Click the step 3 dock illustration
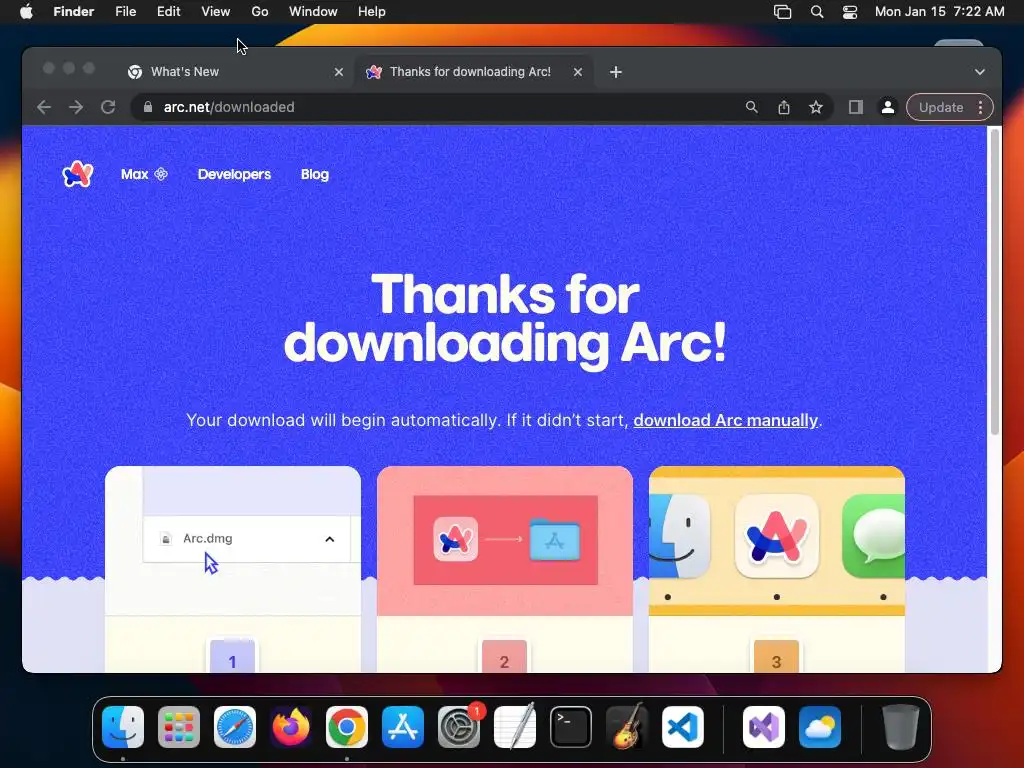Screen dimensions: 1024x768 pyautogui.click(x=776, y=541)
